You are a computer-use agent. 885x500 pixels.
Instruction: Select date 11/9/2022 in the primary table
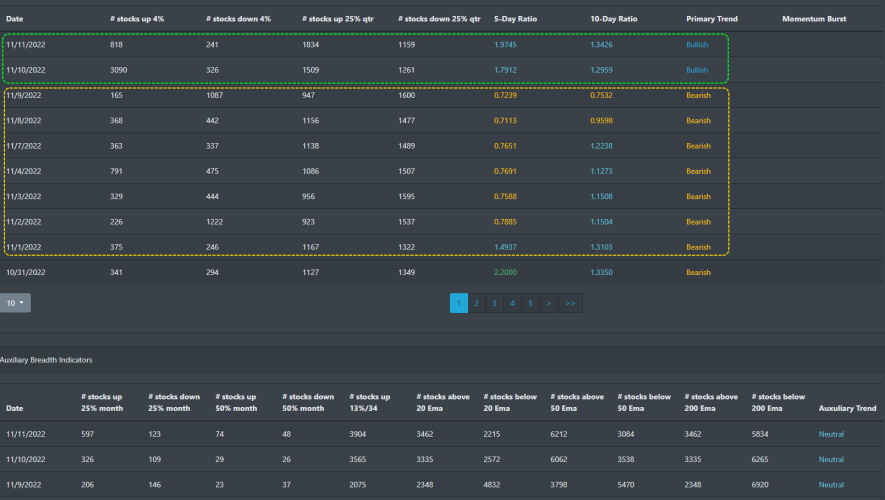pyautogui.click(x=24, y=95)
